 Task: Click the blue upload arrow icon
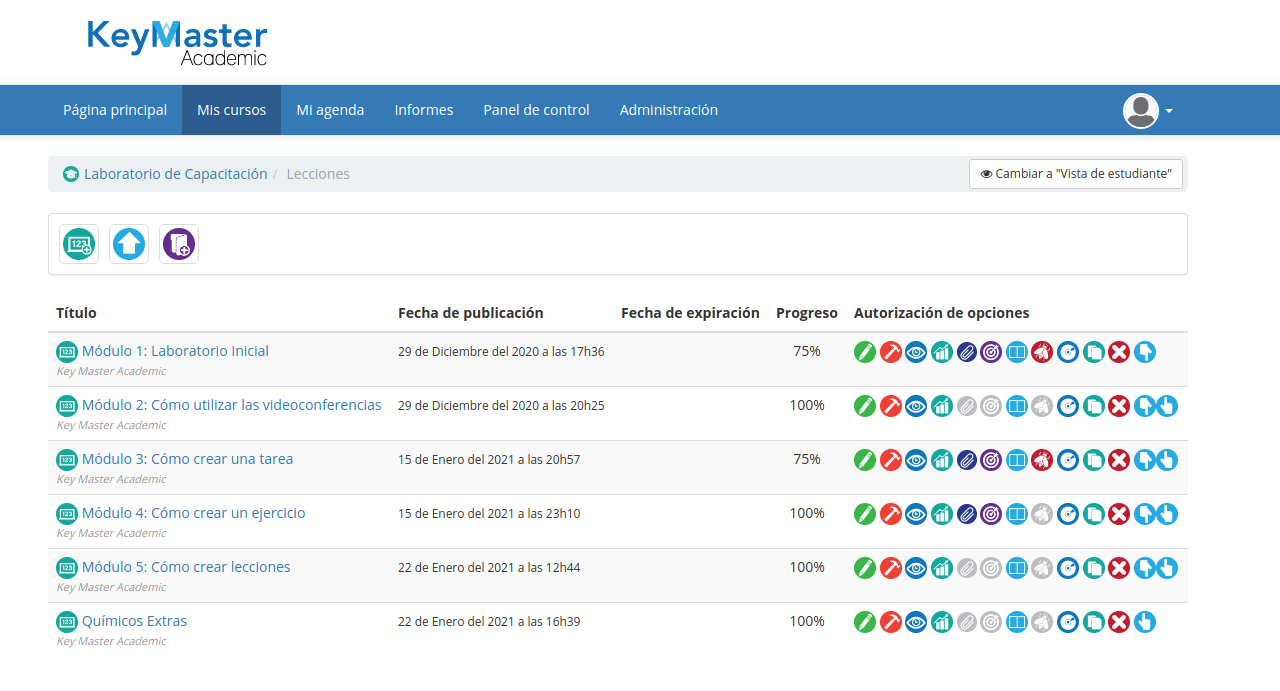(x=129, y=244)
